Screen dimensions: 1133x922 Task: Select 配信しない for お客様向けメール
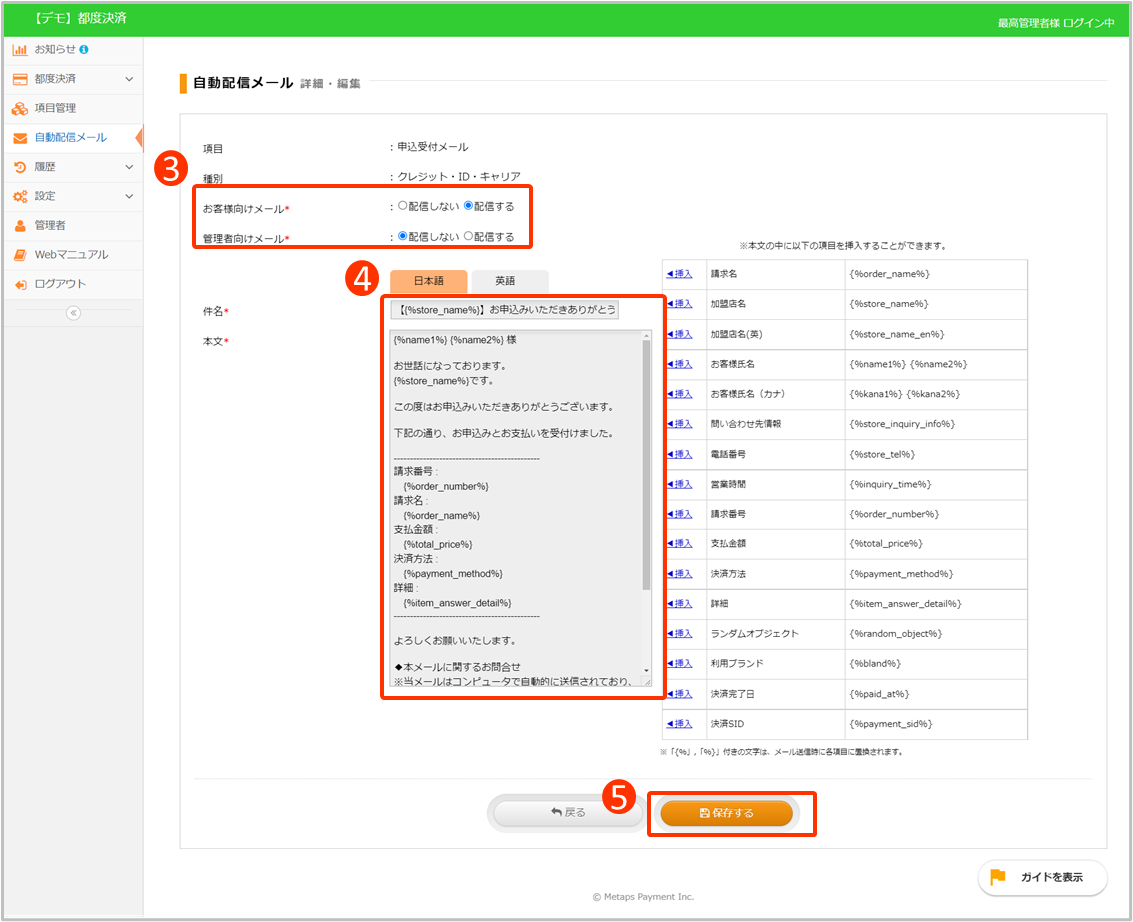403,206
